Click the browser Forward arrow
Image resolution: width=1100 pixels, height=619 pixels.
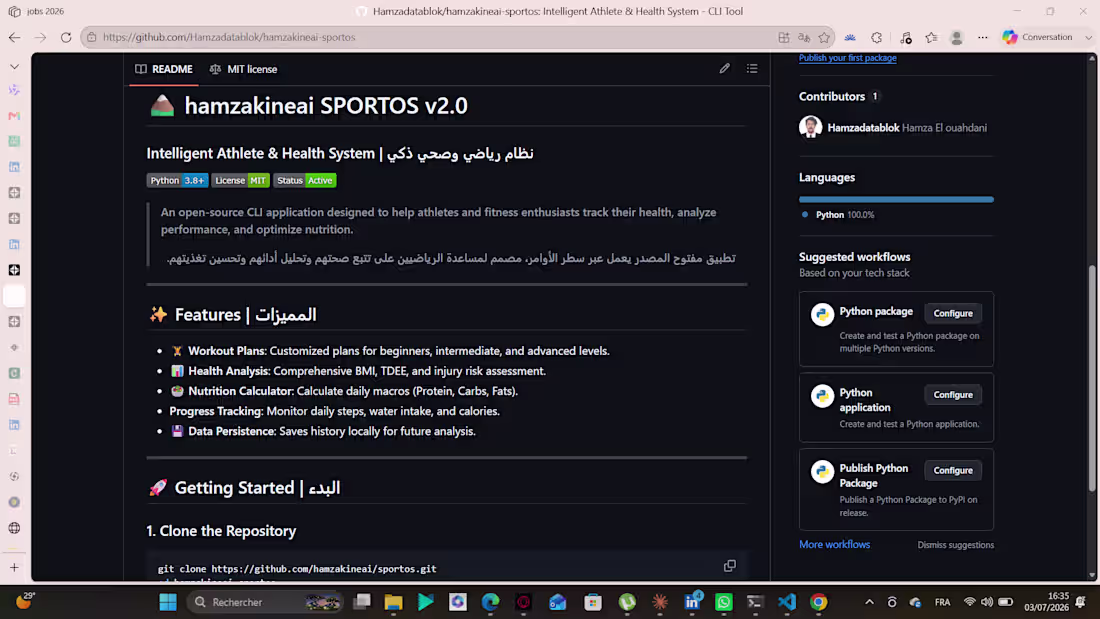[40, 37]
